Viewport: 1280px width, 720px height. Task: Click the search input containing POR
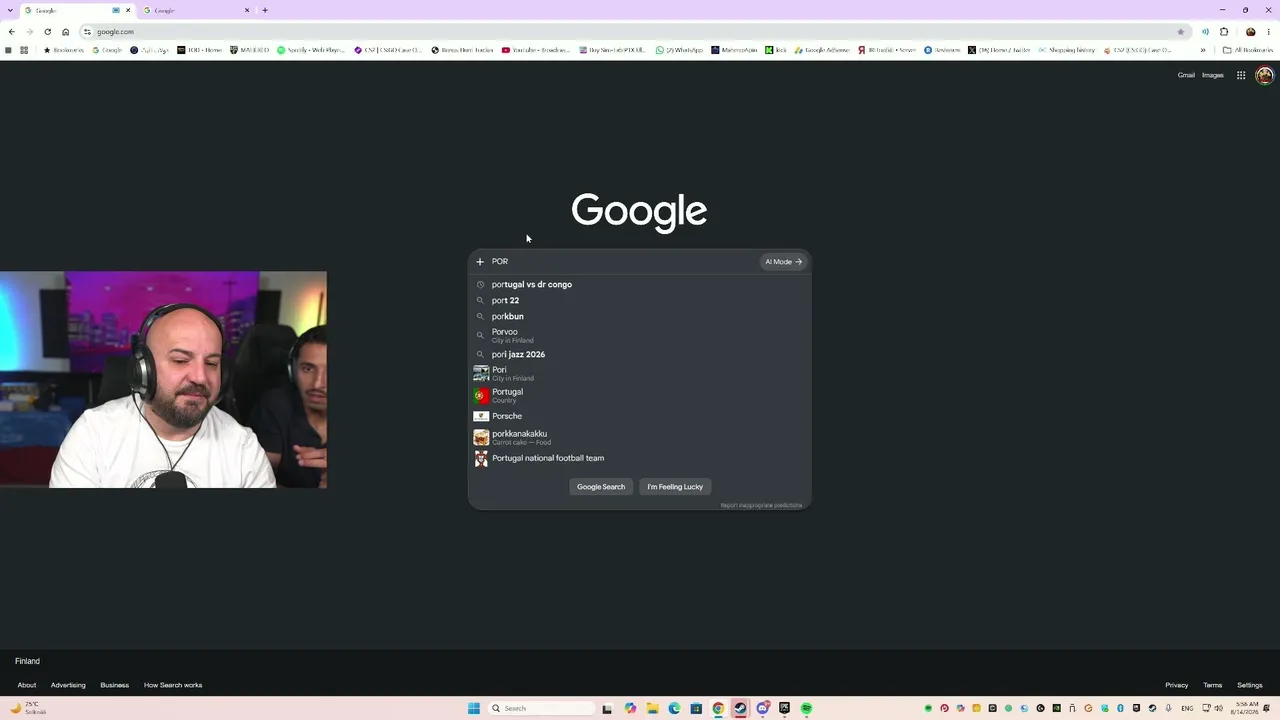tap(623, 262)
